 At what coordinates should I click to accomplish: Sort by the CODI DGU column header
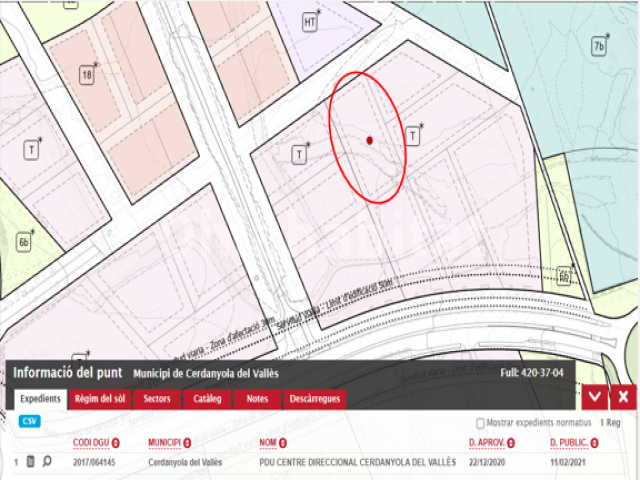pos(90,442)
